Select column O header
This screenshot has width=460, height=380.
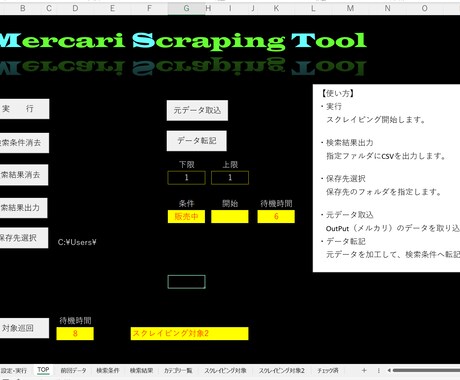click(424, 8)
